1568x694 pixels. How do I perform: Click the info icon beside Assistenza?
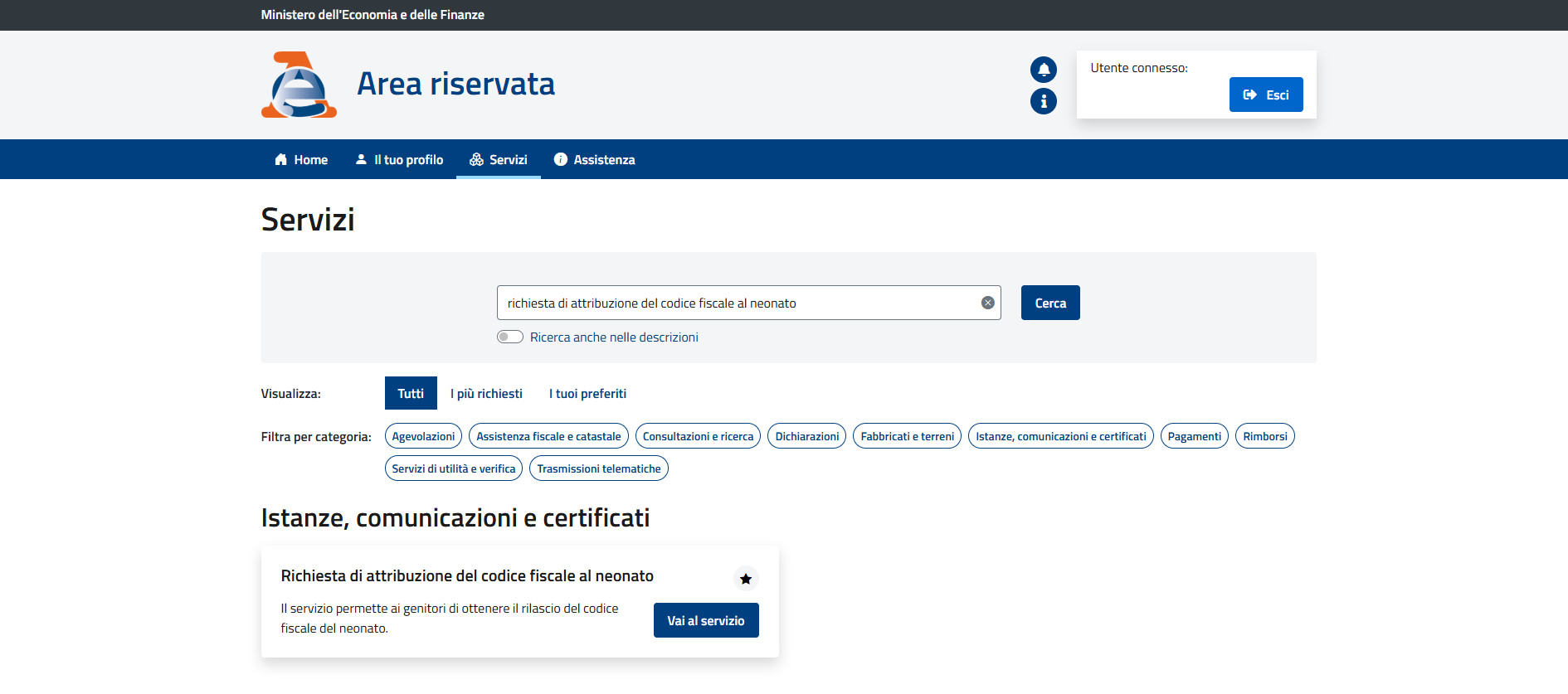pyautogui.click(x=561, y=159)
